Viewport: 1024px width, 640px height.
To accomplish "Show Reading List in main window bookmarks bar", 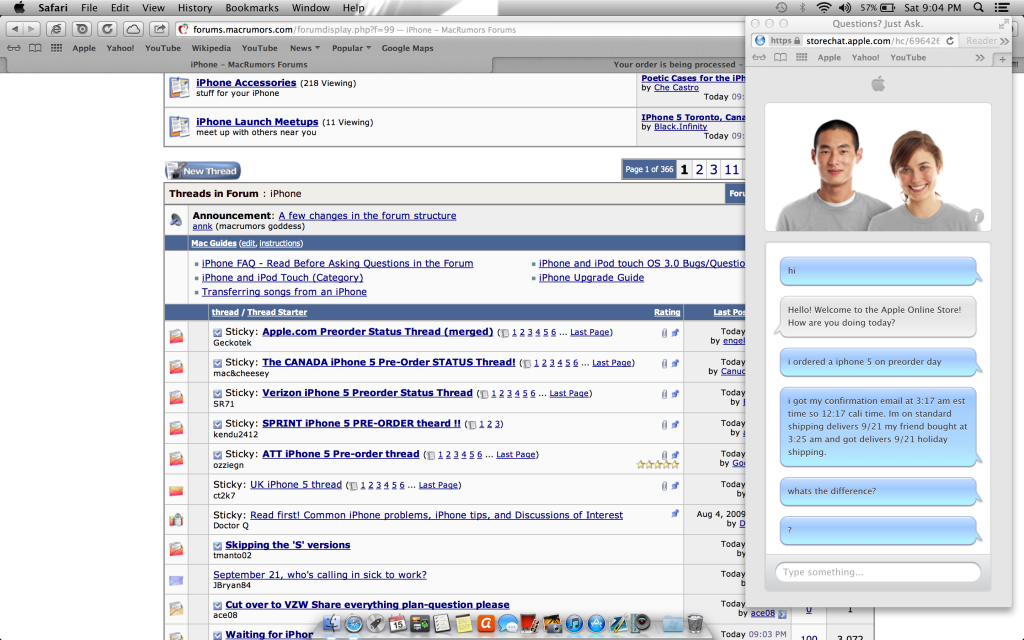I will point(14,48).
